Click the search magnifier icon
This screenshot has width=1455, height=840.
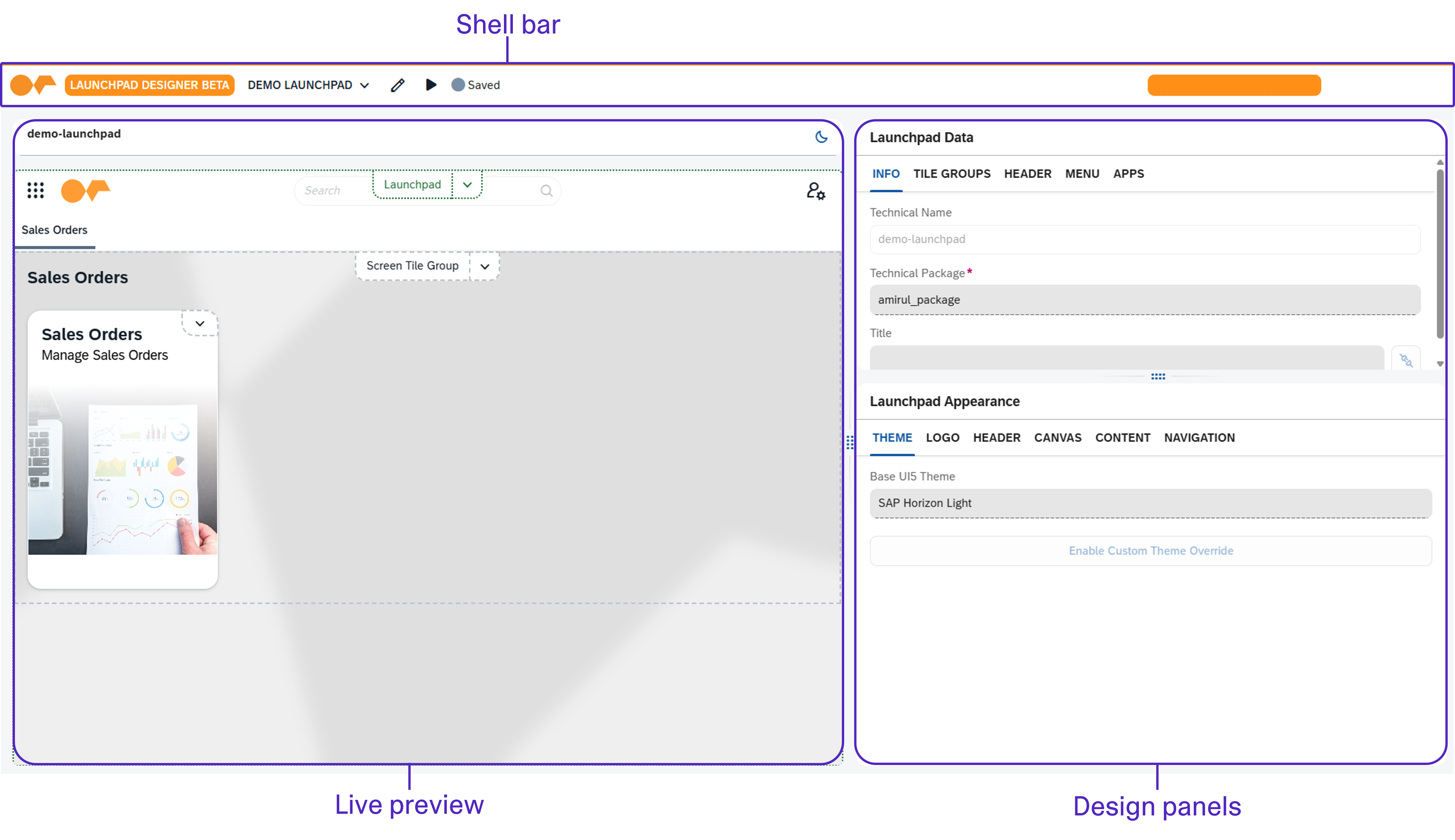point(546,191)
